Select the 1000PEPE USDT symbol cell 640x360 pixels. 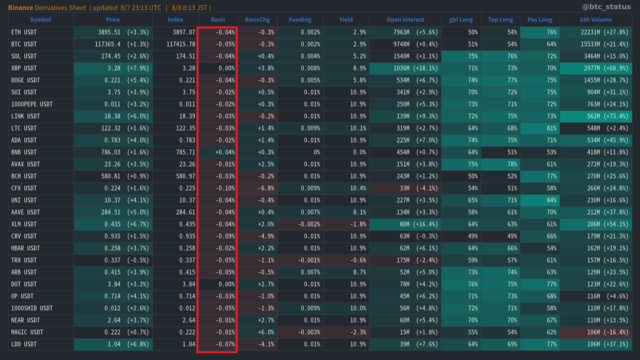(x=41, y=104)
